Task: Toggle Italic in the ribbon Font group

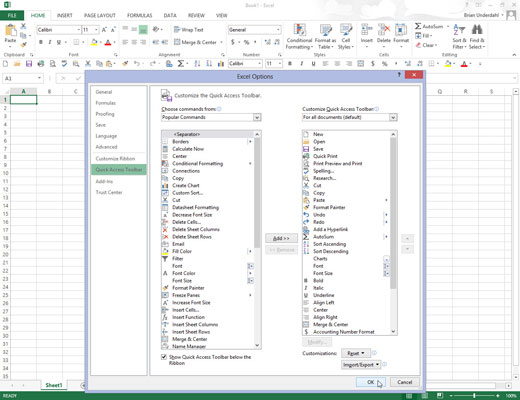Action: click(x=50, y=42)
